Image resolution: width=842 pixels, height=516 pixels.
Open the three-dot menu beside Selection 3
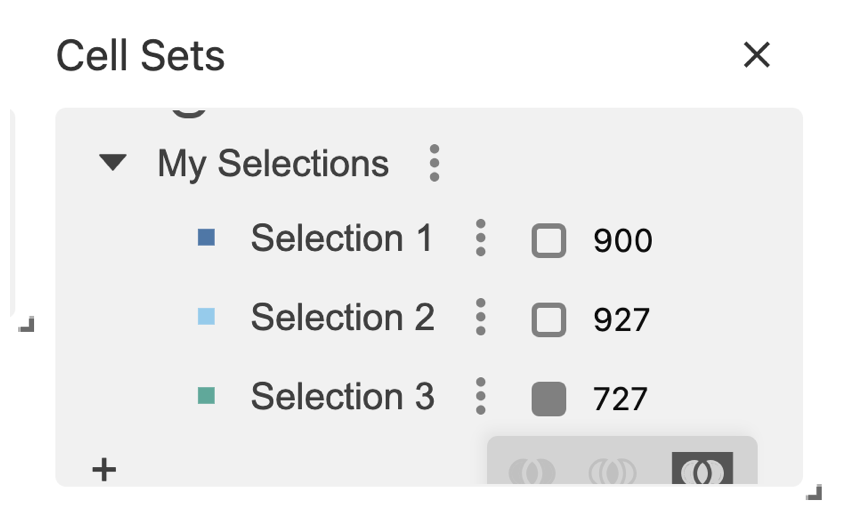point(481,396)
